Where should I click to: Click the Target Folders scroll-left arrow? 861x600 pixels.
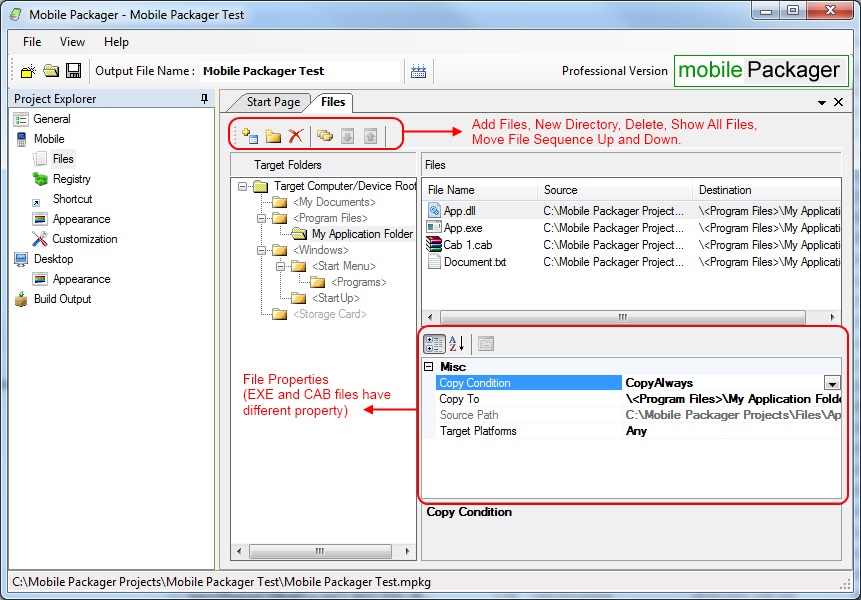pos(239,551)
